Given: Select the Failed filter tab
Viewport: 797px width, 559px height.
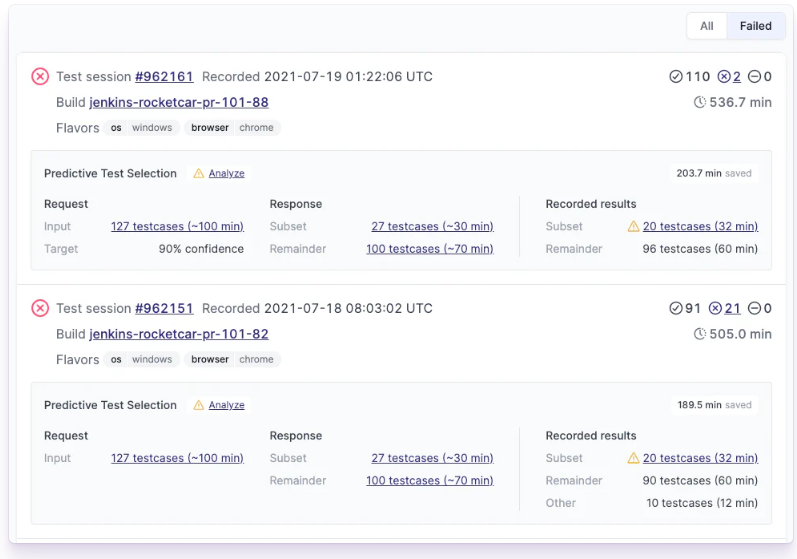Looking at the screenshot, I should (755, 26).
